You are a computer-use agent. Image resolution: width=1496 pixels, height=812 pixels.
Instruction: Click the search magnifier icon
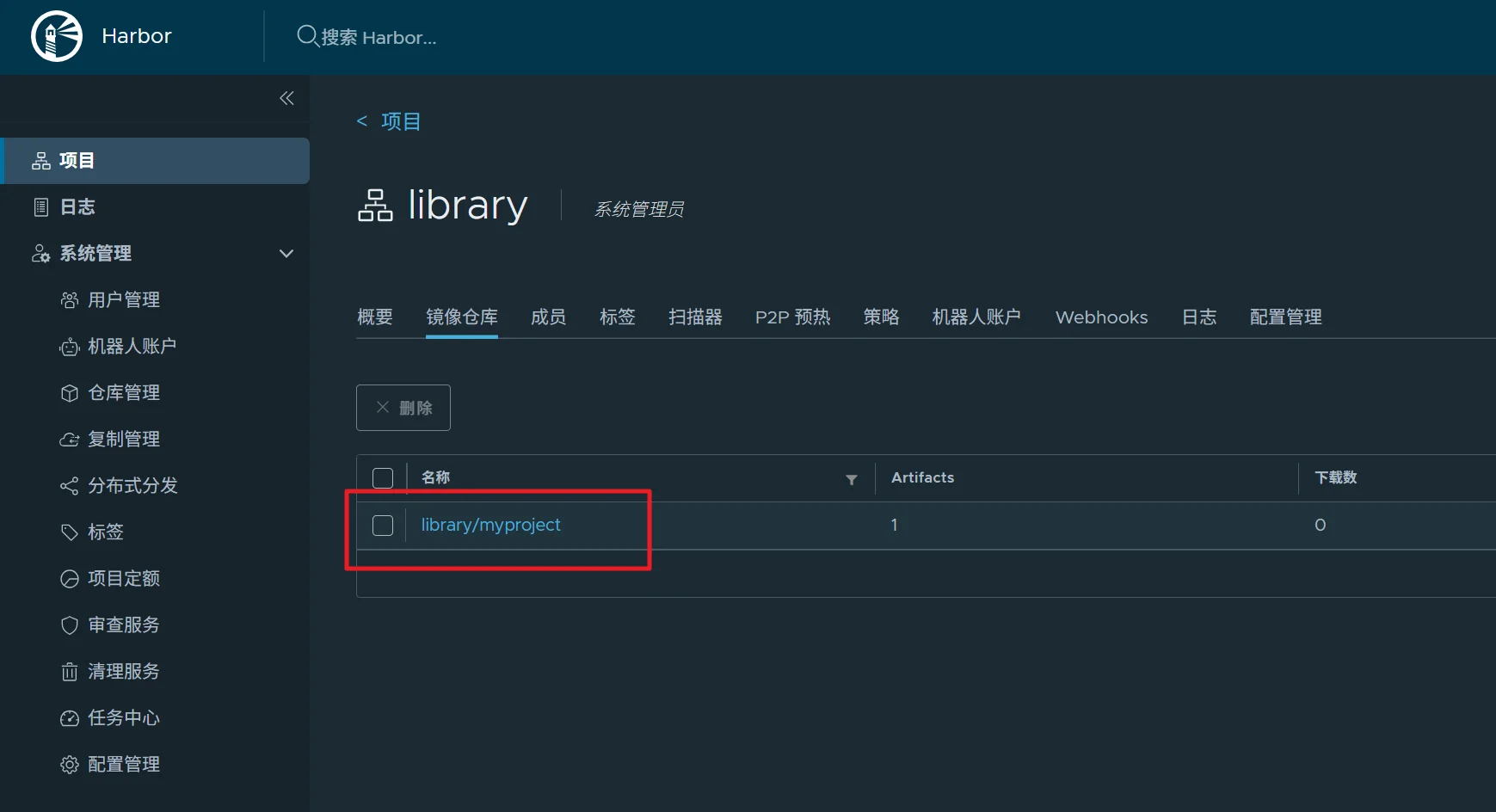307,36
